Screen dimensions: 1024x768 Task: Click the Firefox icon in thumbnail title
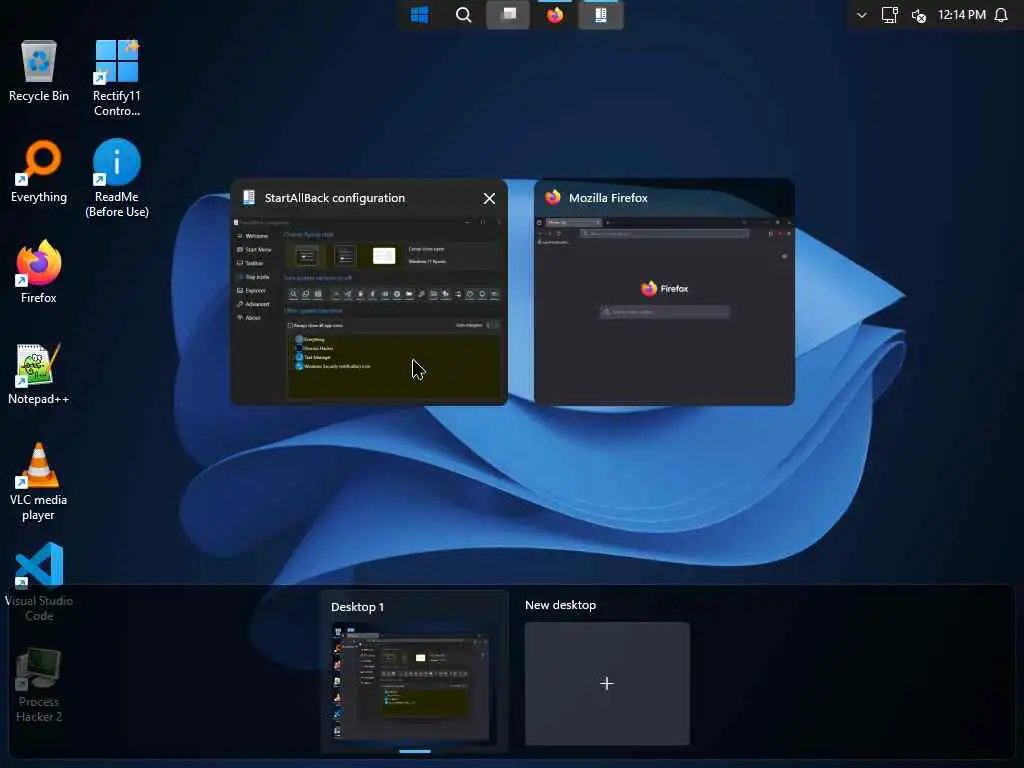point(553,197)
